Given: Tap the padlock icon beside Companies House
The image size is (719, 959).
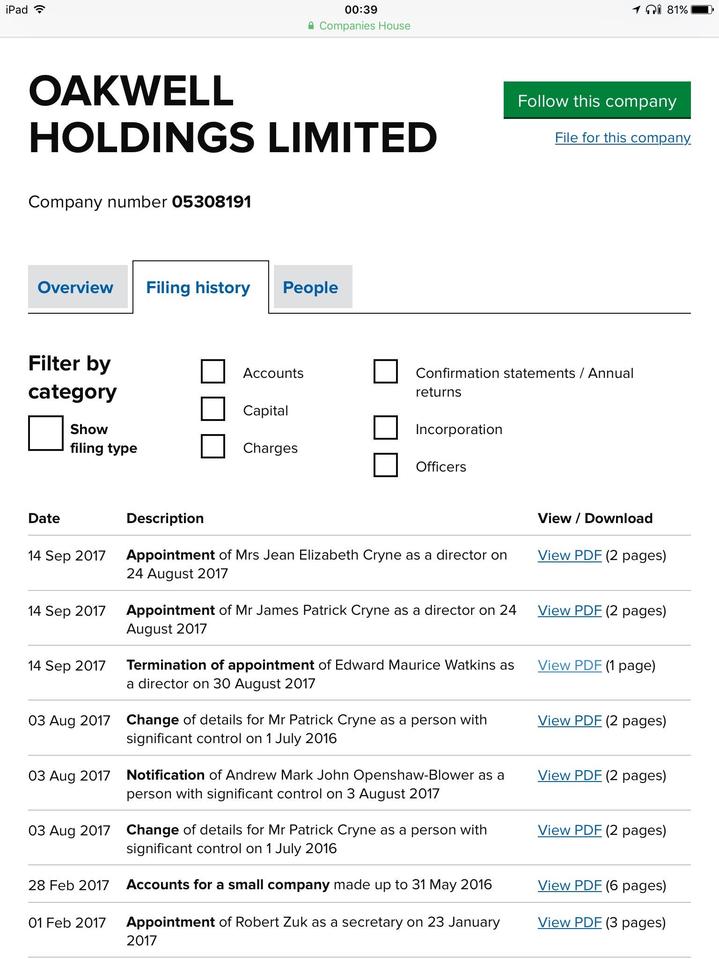Looking at the screenshot, I should tap(312, 26).
